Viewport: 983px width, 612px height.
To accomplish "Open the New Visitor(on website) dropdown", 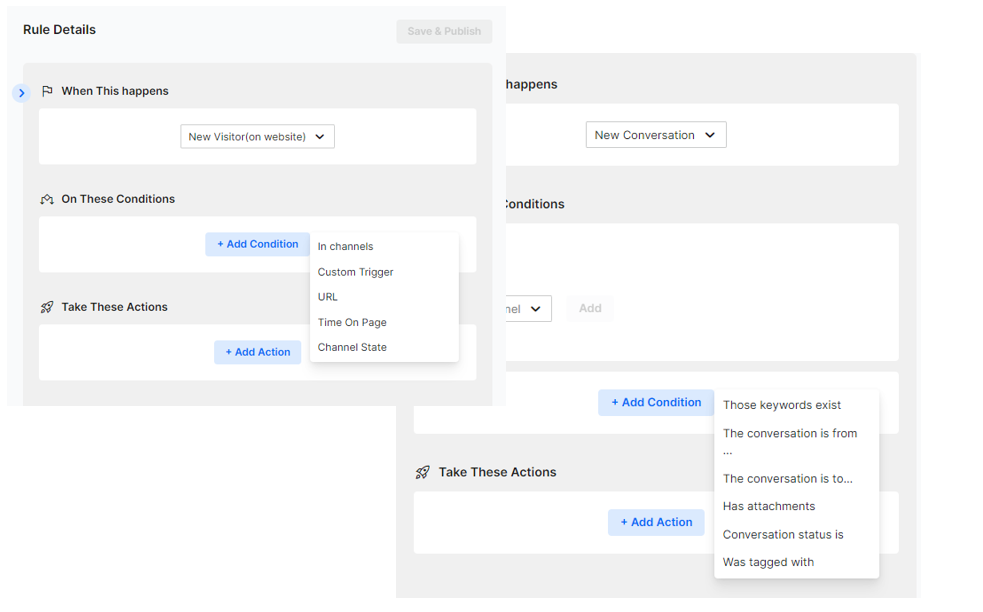I will coord(257,137).
